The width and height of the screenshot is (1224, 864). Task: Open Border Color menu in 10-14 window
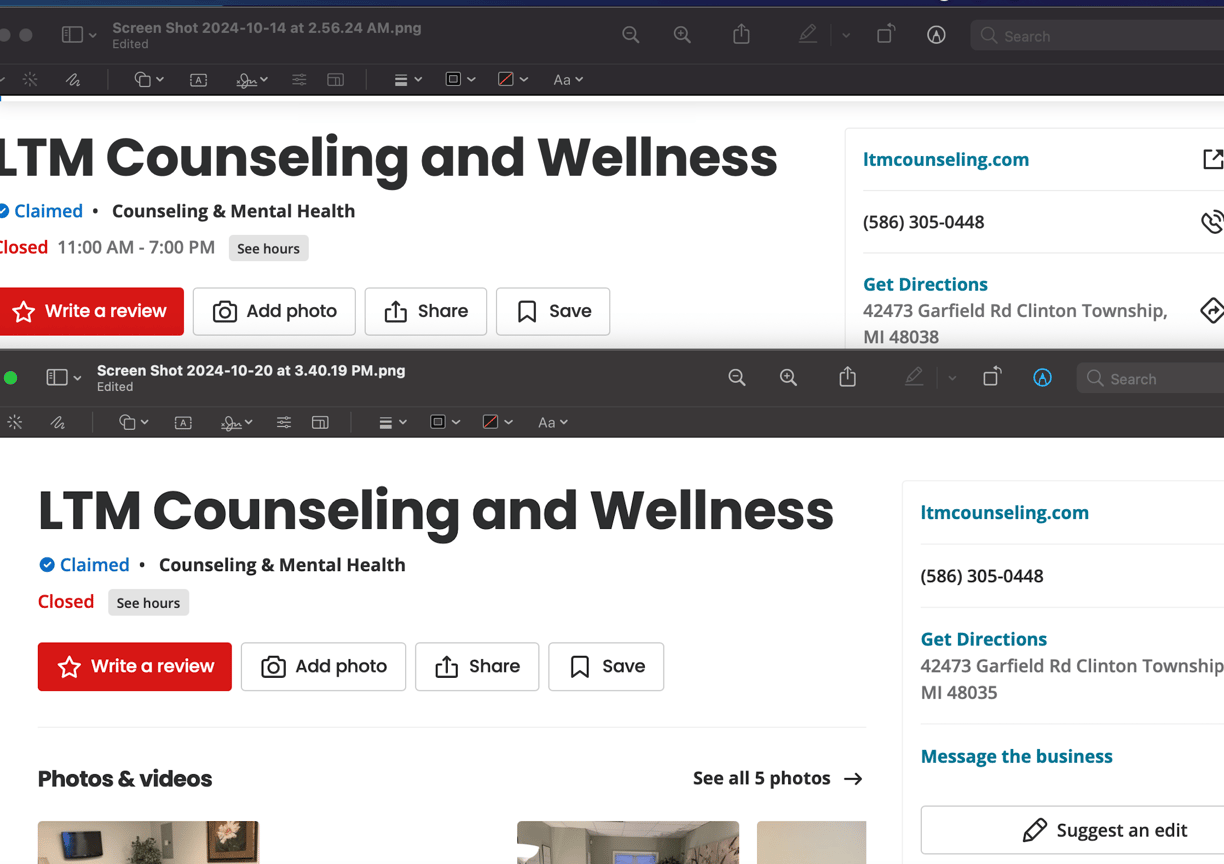pyautogui.click(x=460, y=80)
